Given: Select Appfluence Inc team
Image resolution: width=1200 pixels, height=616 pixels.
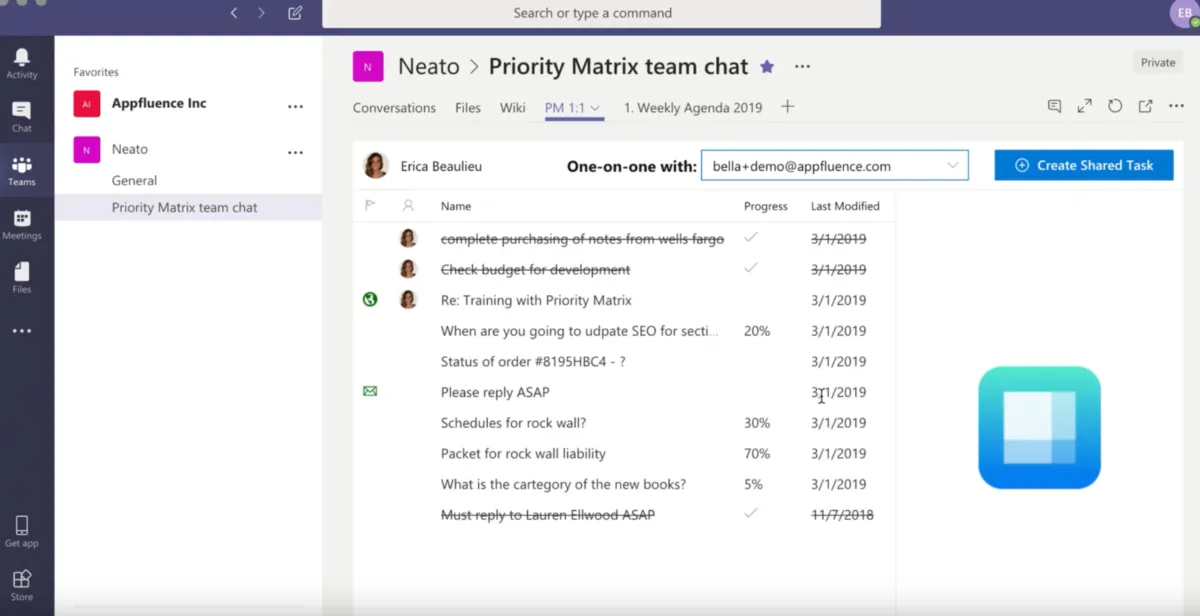Looking at the screenshot, I should 159,104.
